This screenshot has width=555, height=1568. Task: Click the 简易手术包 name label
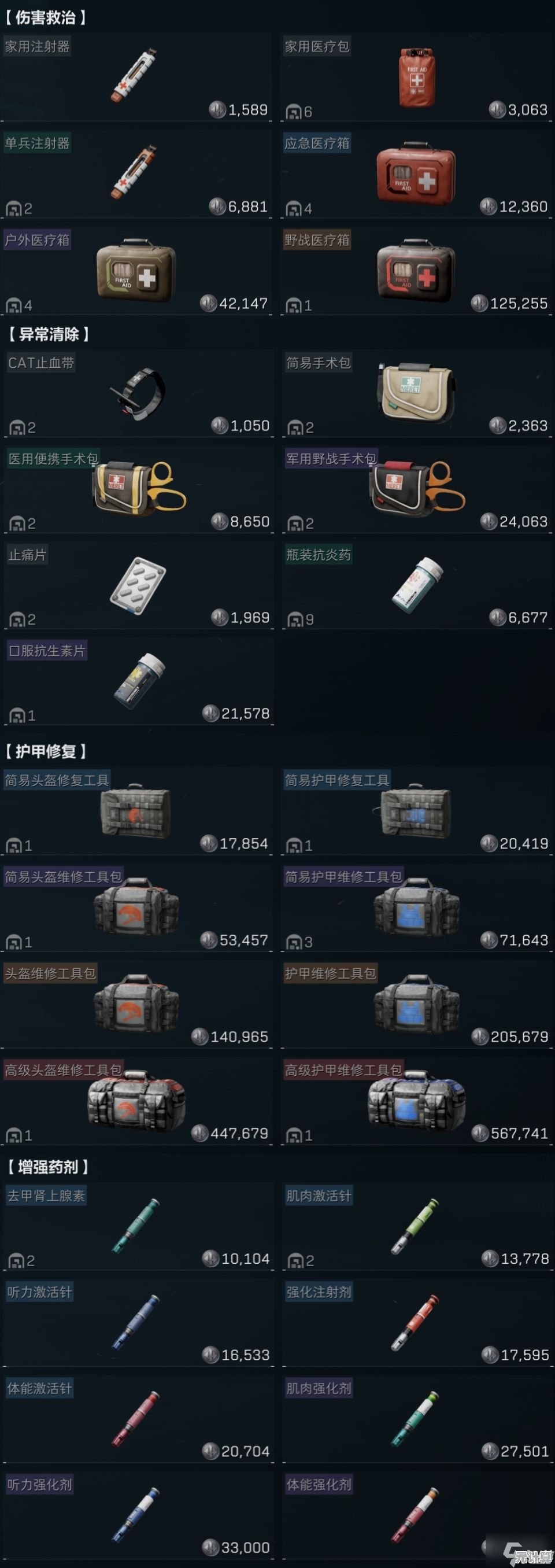[319, 363]
